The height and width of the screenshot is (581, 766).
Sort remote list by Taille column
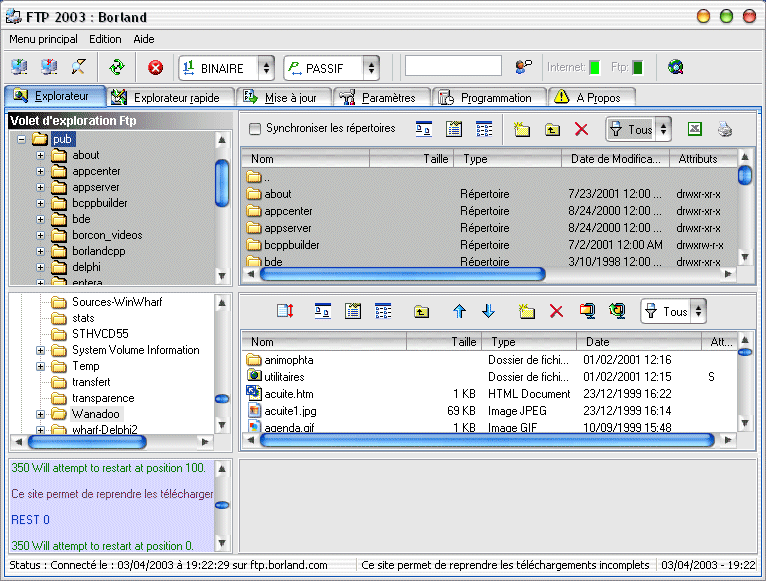click(x=411, y=159)
